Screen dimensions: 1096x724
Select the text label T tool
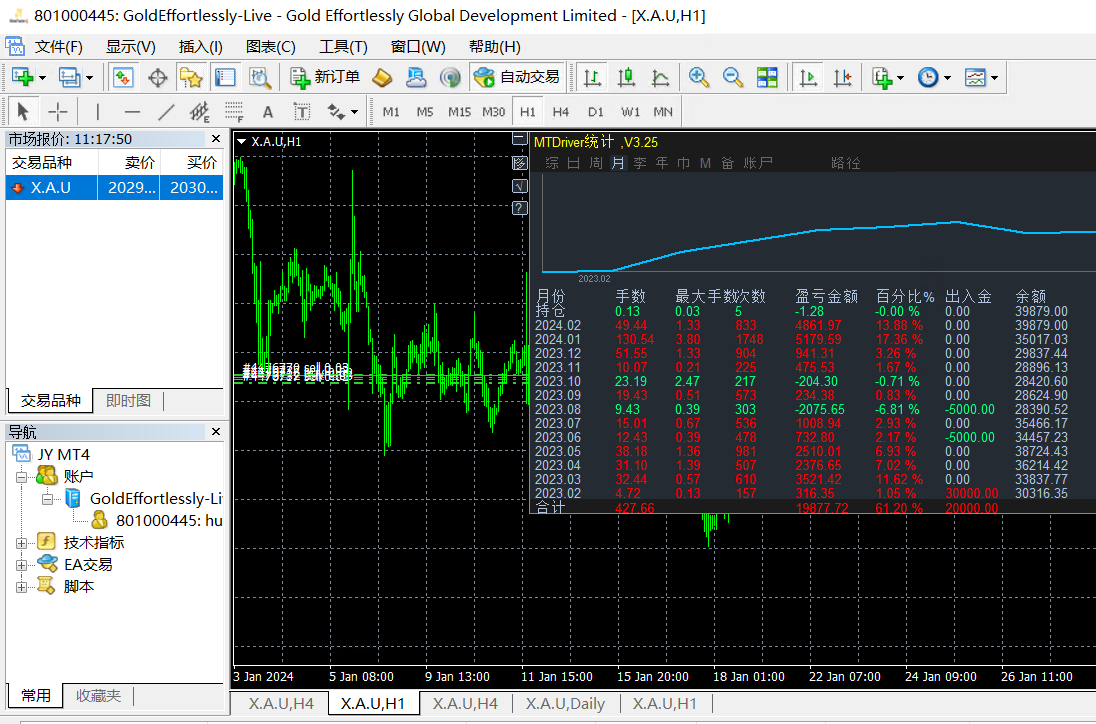point(302,112)
